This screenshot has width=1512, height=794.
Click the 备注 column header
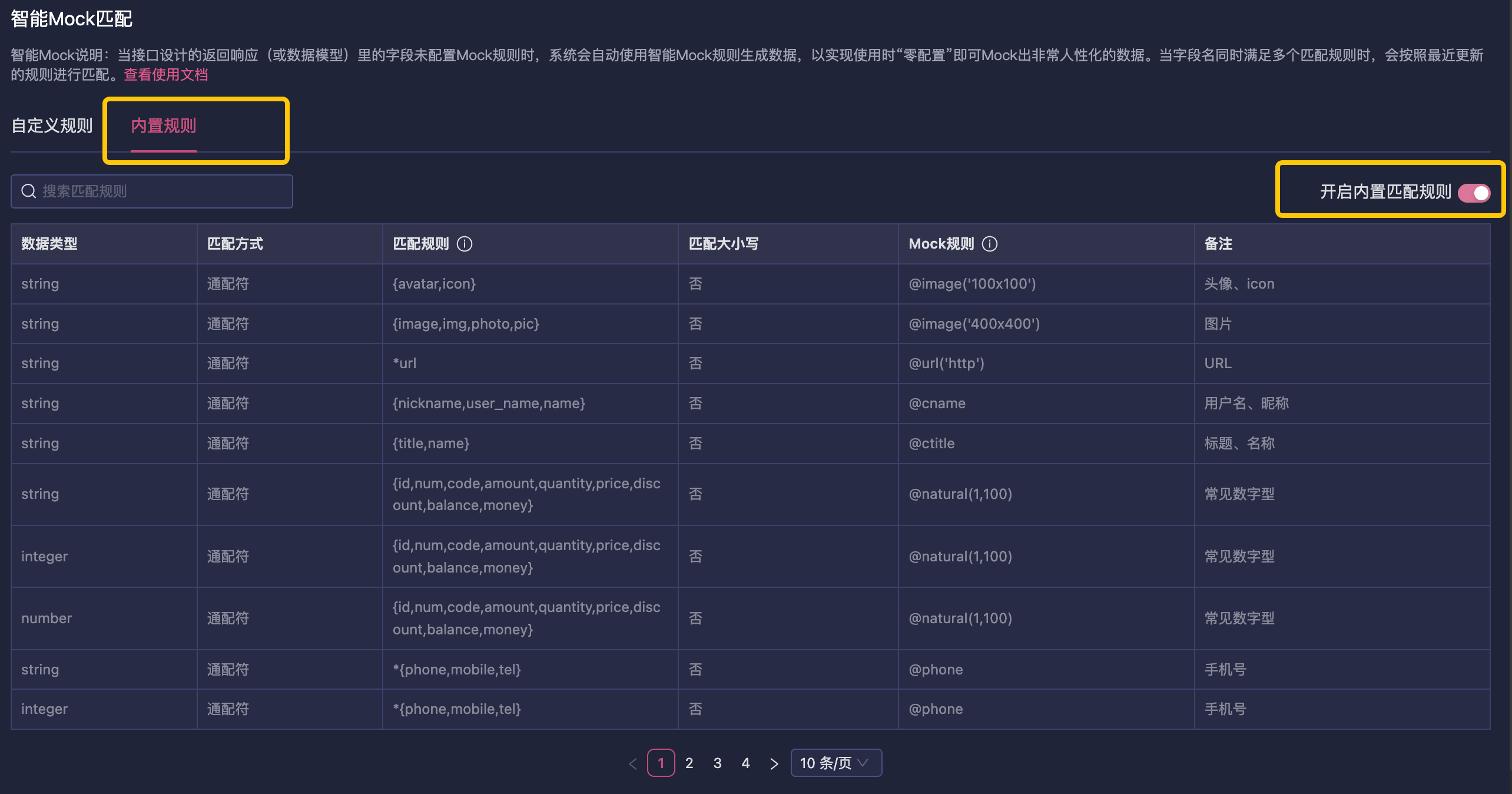(x=1342, y=244)
